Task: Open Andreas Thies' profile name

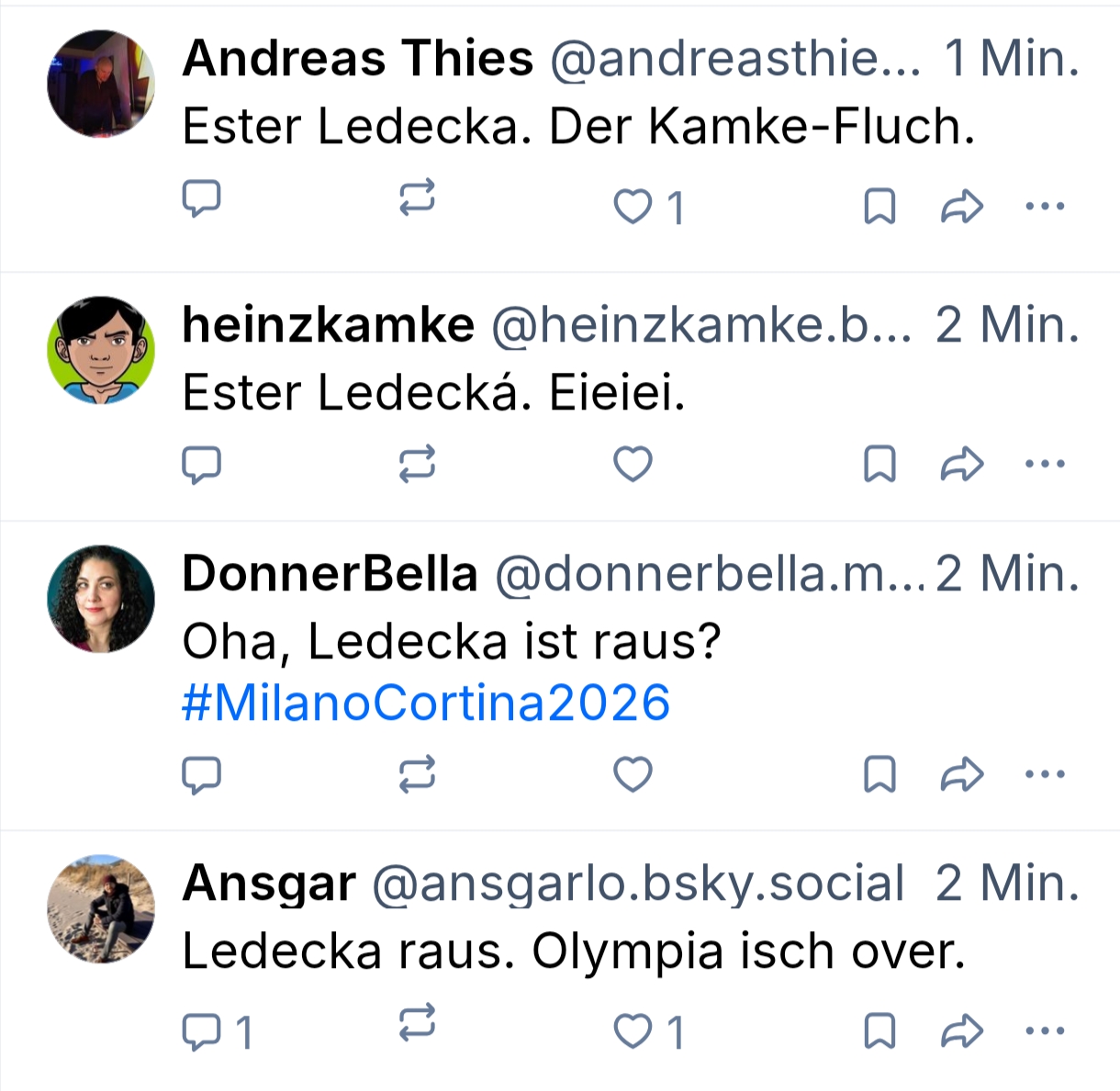Action: 358,59
